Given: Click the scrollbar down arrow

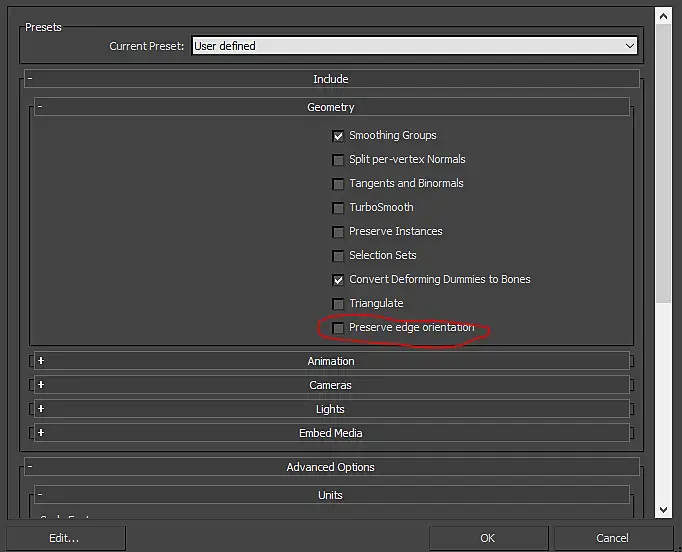Looking at the screenshot, I should (x=663, y=510).
